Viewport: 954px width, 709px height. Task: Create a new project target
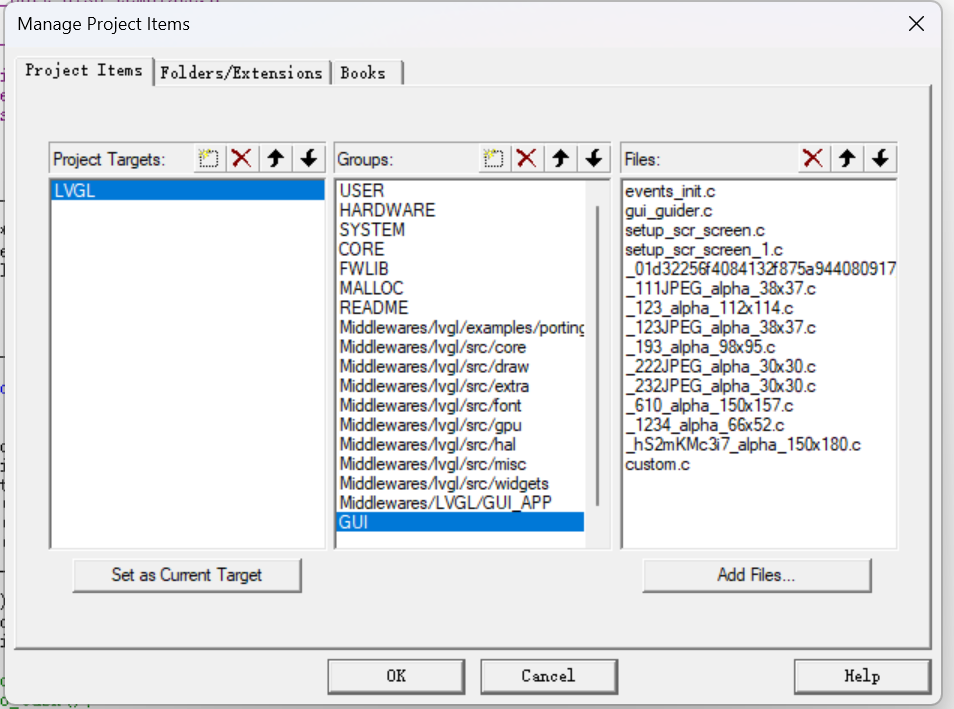click(208, 158)
